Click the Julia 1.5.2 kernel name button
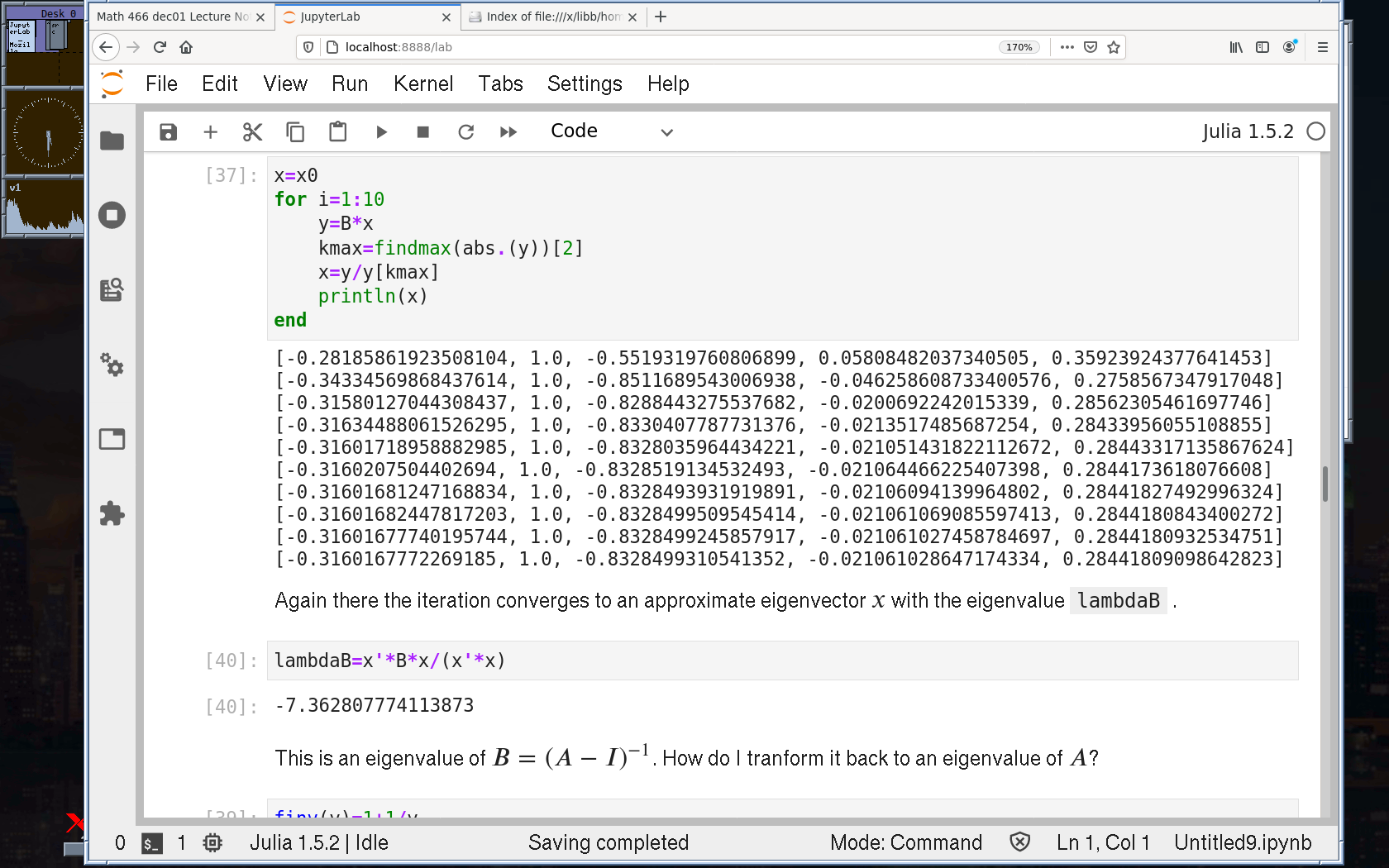 (x=1247, y=131)
